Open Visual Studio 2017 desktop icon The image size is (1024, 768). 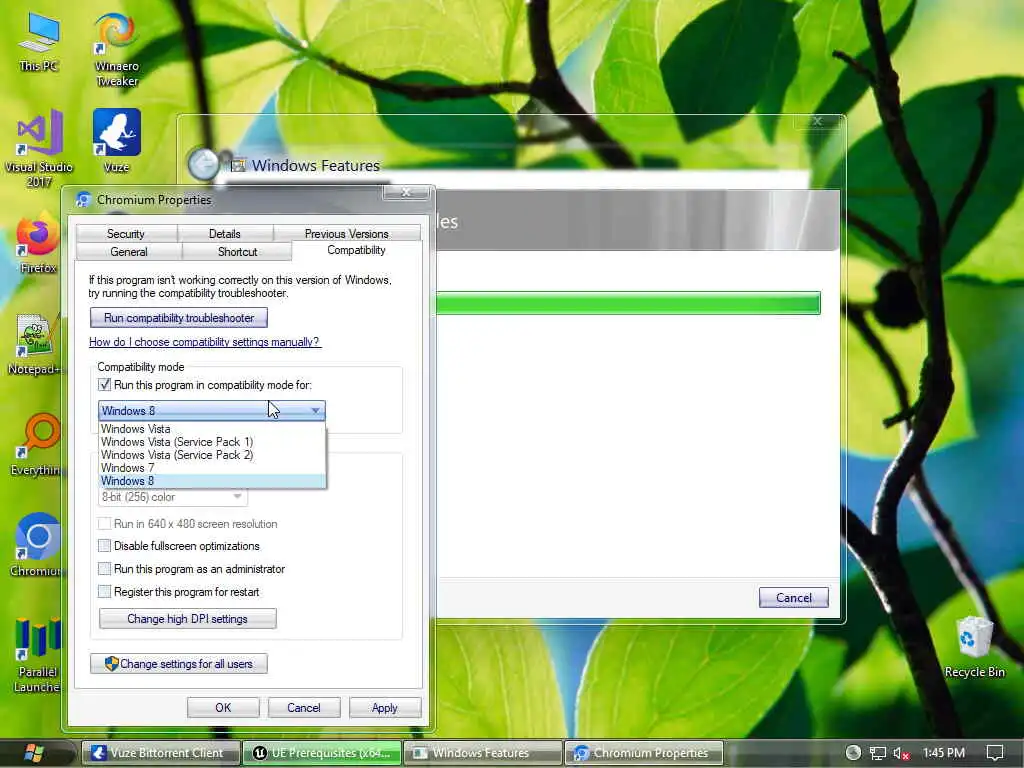point(39,148)
